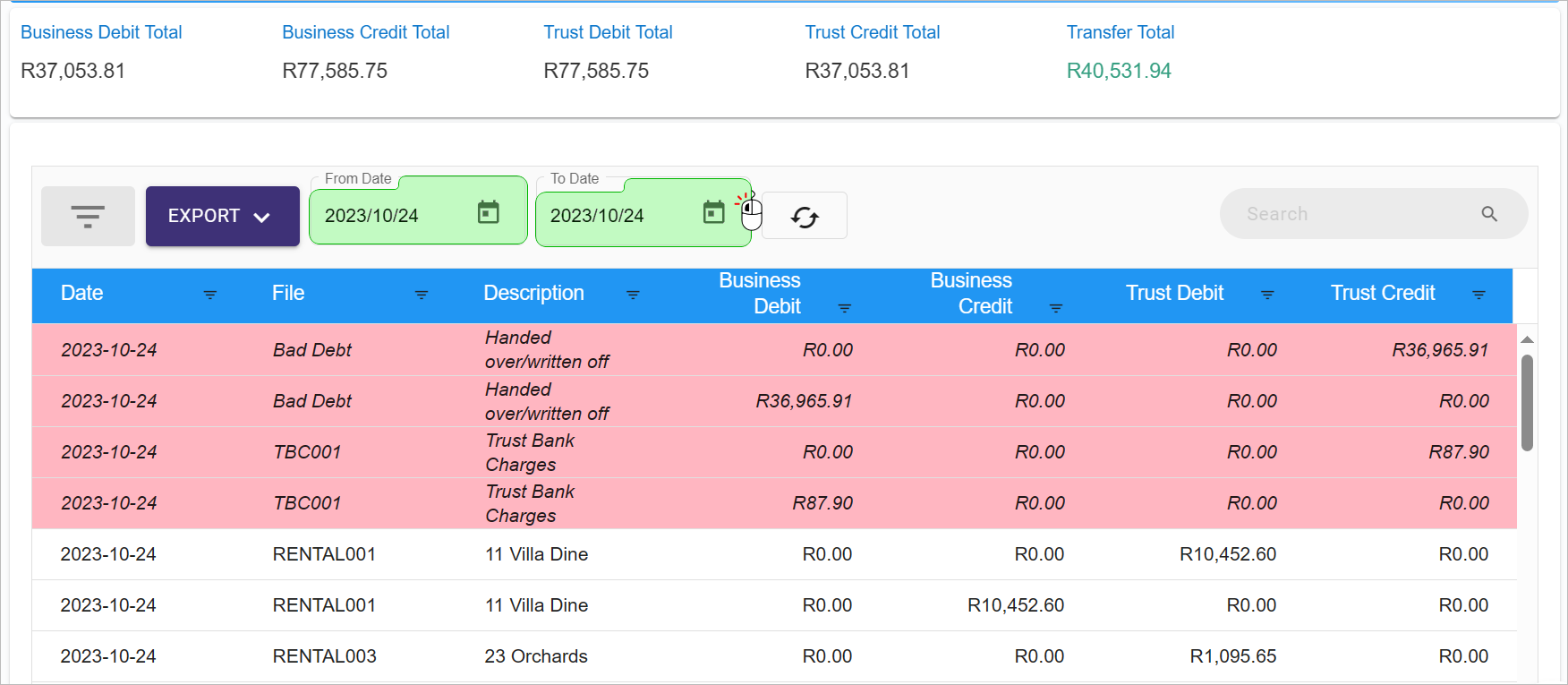Filter the Description column
Screen dimensions: 1568x685
[633, 295]
